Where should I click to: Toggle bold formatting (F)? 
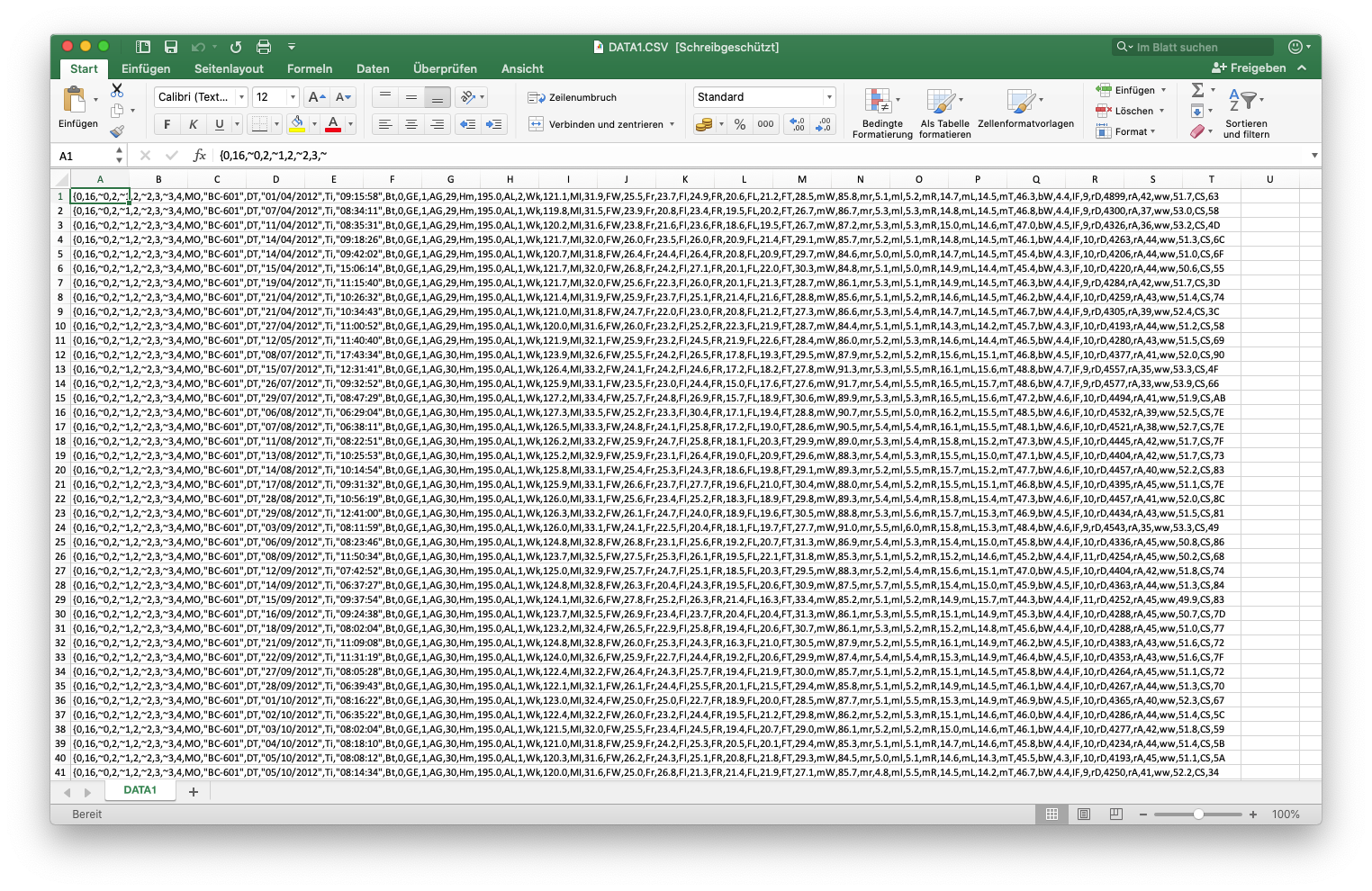point(167,124)
